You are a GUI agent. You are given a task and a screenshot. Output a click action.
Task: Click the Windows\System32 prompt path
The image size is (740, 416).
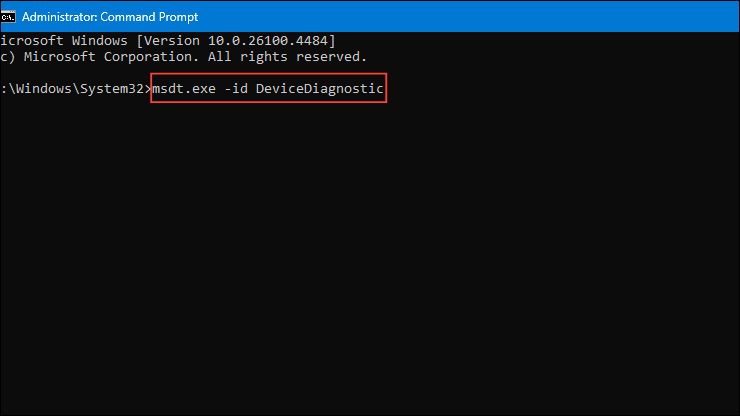tap(80, 88)
